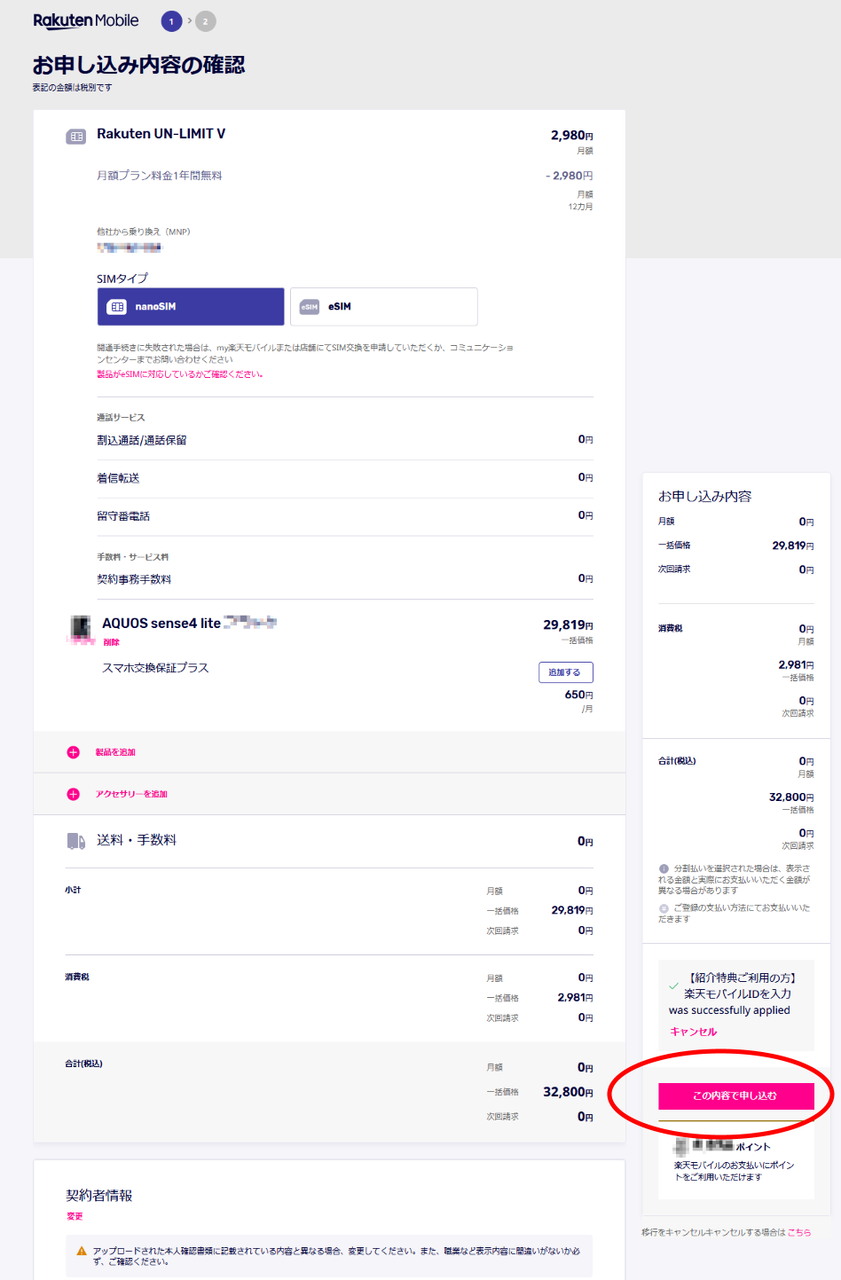This screenshot has height=1280, width=841.
Task: Select the nanoSIM type option
Action: tap(191, 307)
